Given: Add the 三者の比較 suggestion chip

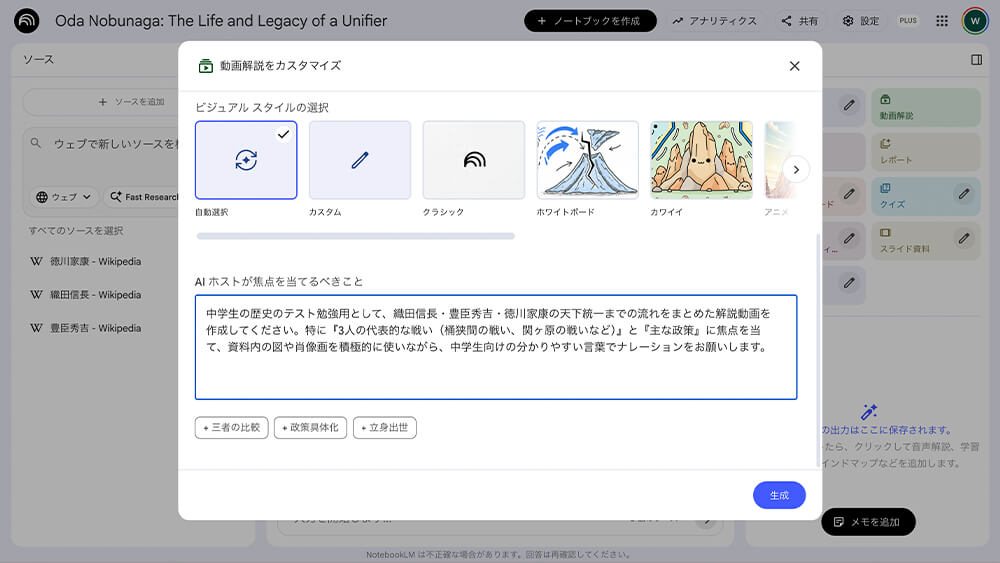Looking at the screenshot, I should click(x=231, y=428).
